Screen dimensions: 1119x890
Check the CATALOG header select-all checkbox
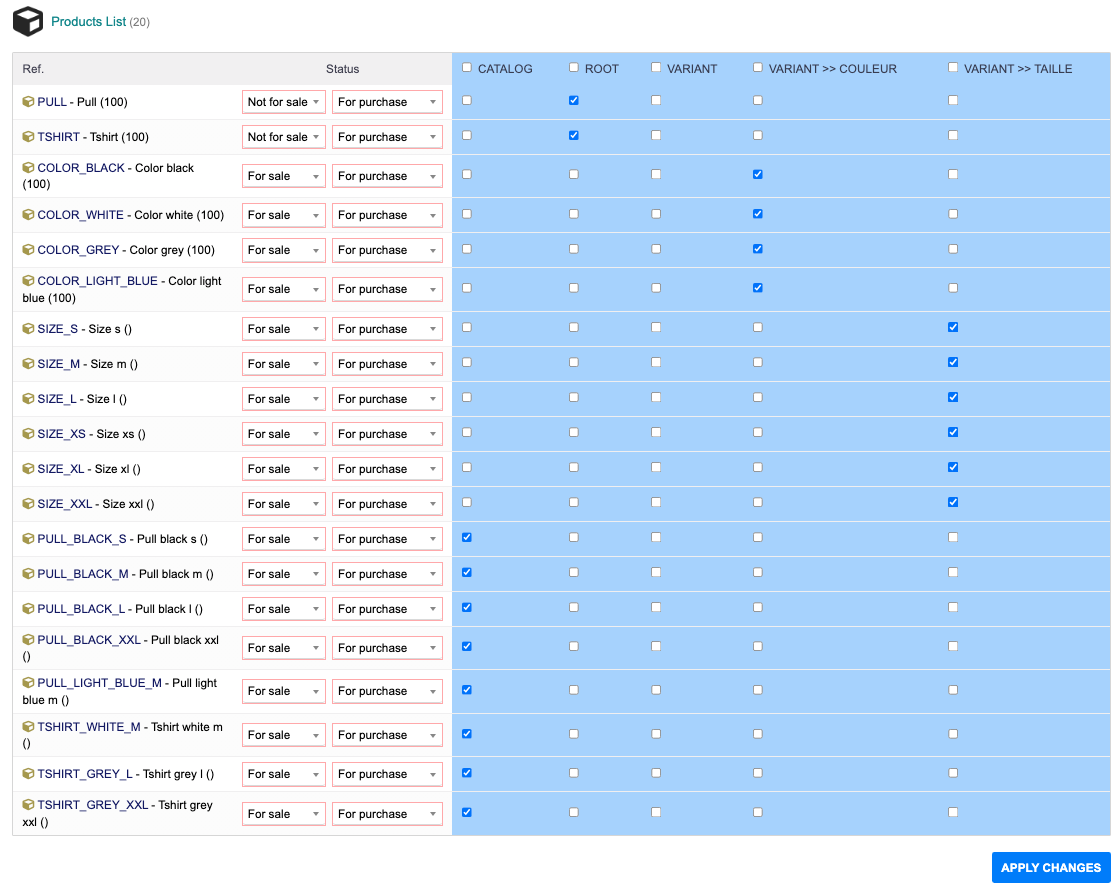[x=467, y=68]
